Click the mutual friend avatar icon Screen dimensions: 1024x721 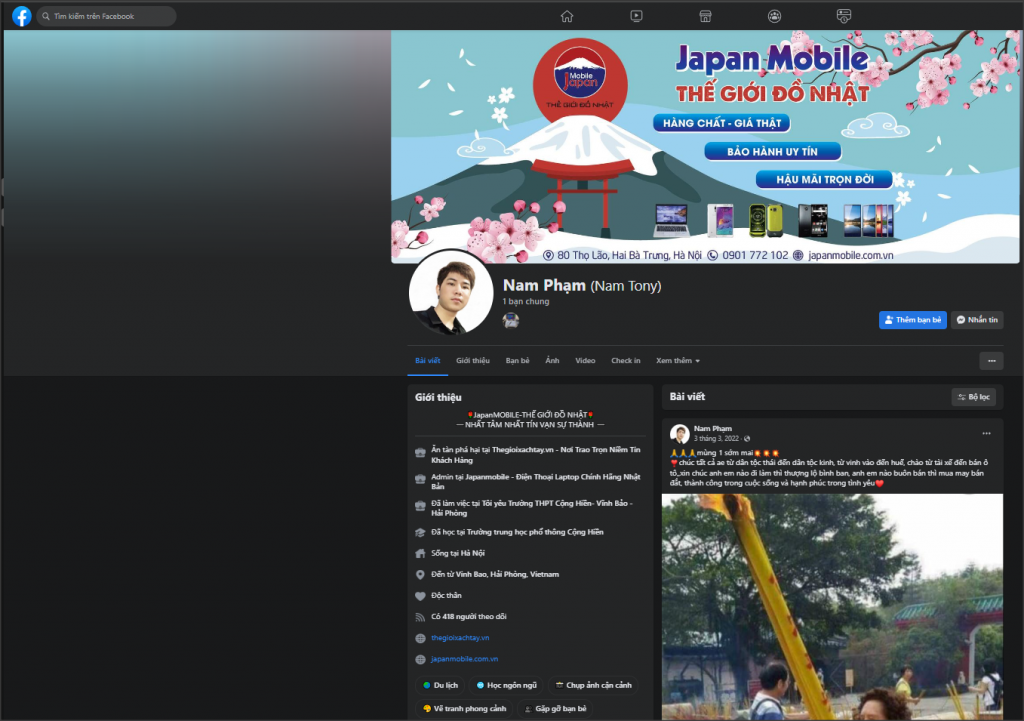pyautogui.click(x=511, y=321)
